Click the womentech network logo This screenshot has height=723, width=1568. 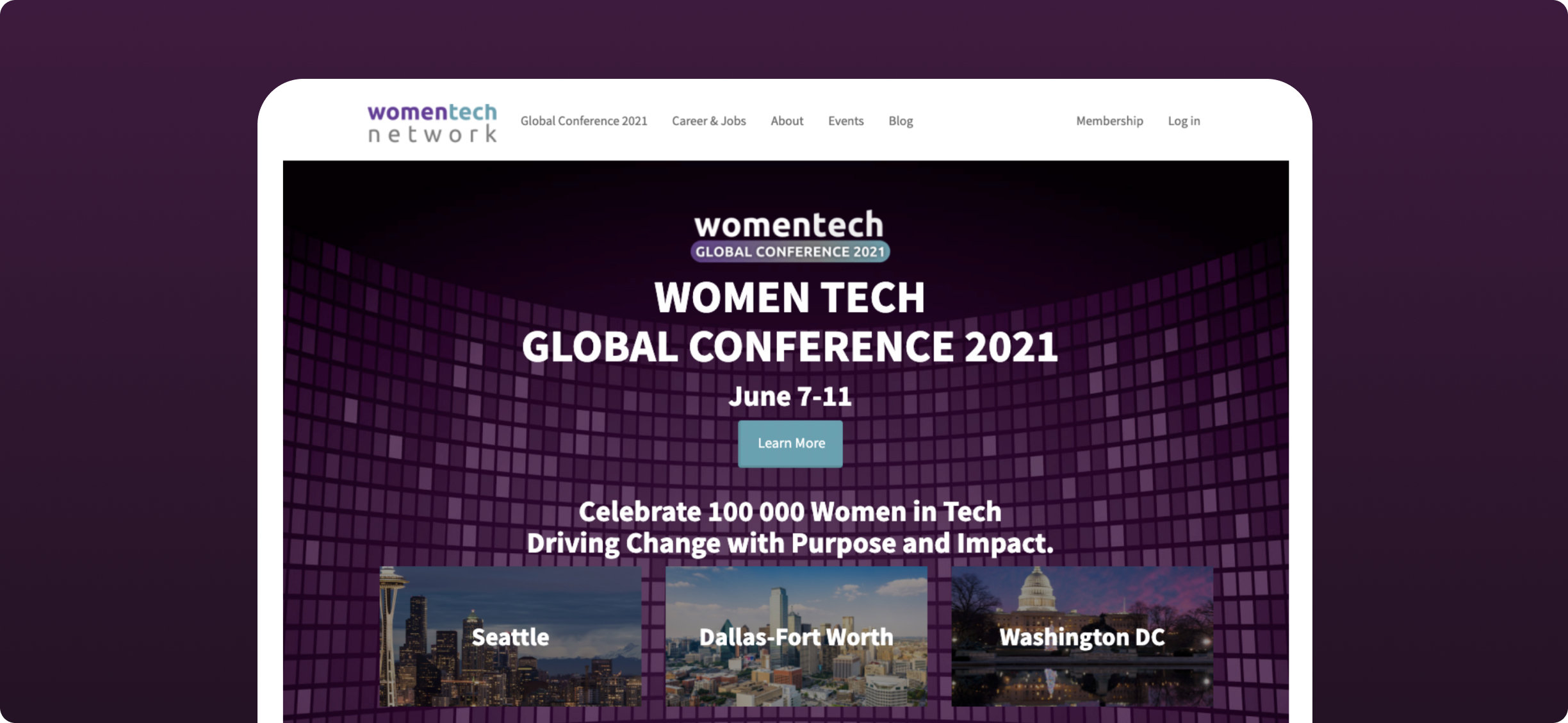pyautogui.click(x=432, y=122)
